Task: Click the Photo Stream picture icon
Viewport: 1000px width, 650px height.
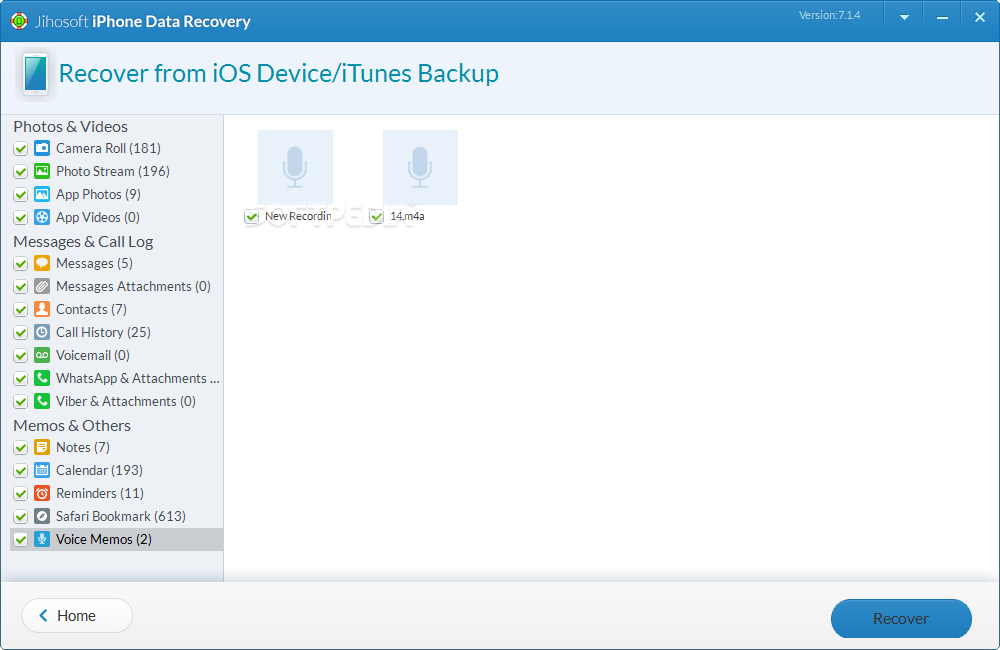Action: tap(42, 171)
